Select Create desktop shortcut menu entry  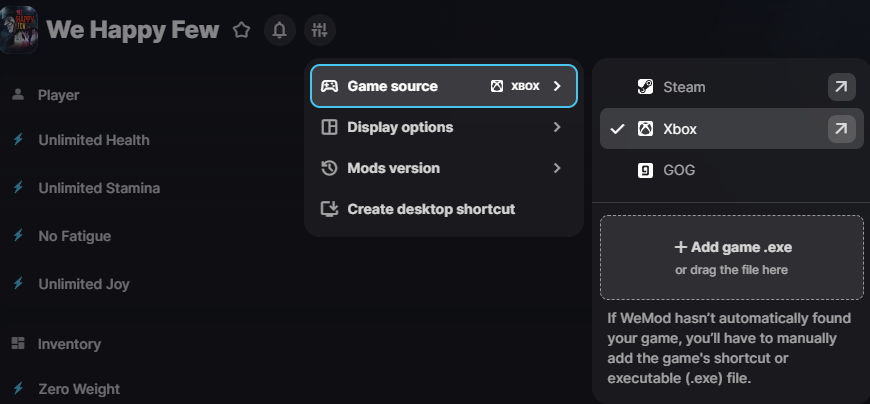click(430, 209)
